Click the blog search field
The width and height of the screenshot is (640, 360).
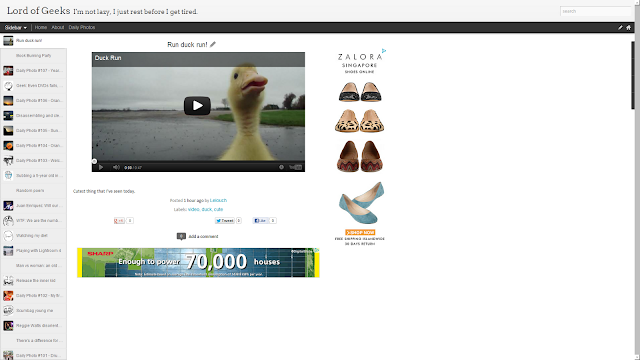(x=595, y=11)
